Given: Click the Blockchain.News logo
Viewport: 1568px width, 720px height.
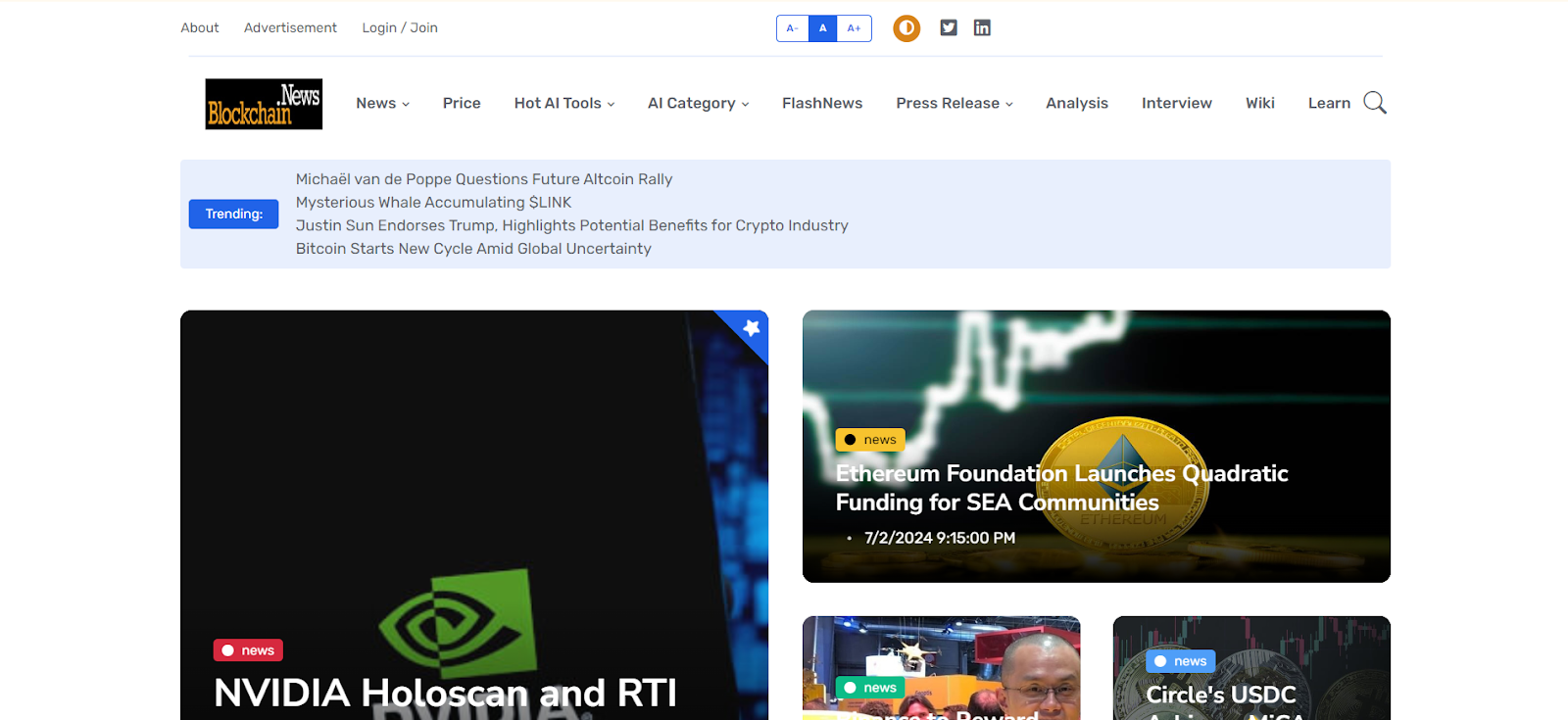Looking at the screenshot, I should point(264,104).
